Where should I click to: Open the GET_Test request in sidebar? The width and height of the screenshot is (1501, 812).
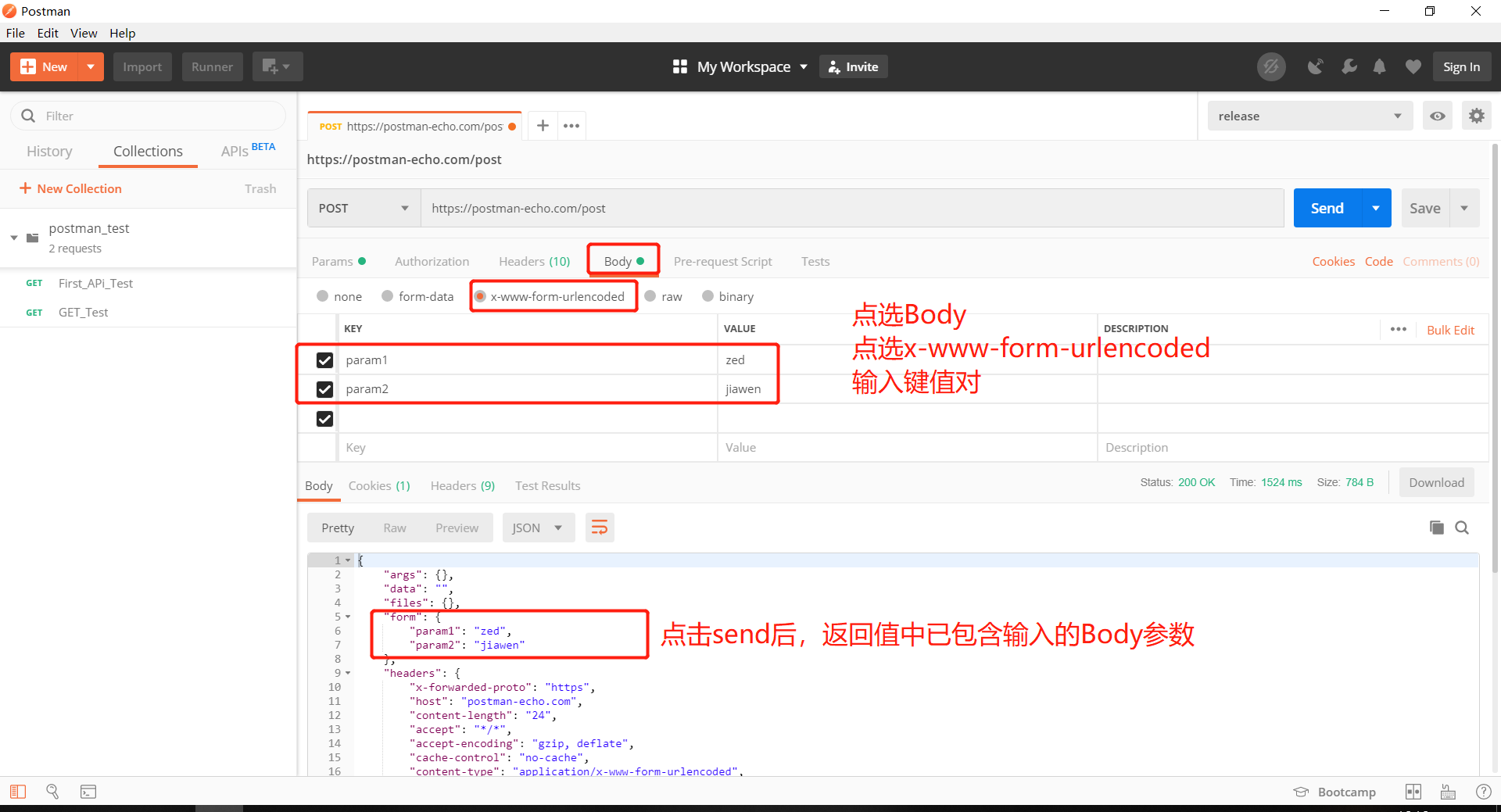pos(84,312)
